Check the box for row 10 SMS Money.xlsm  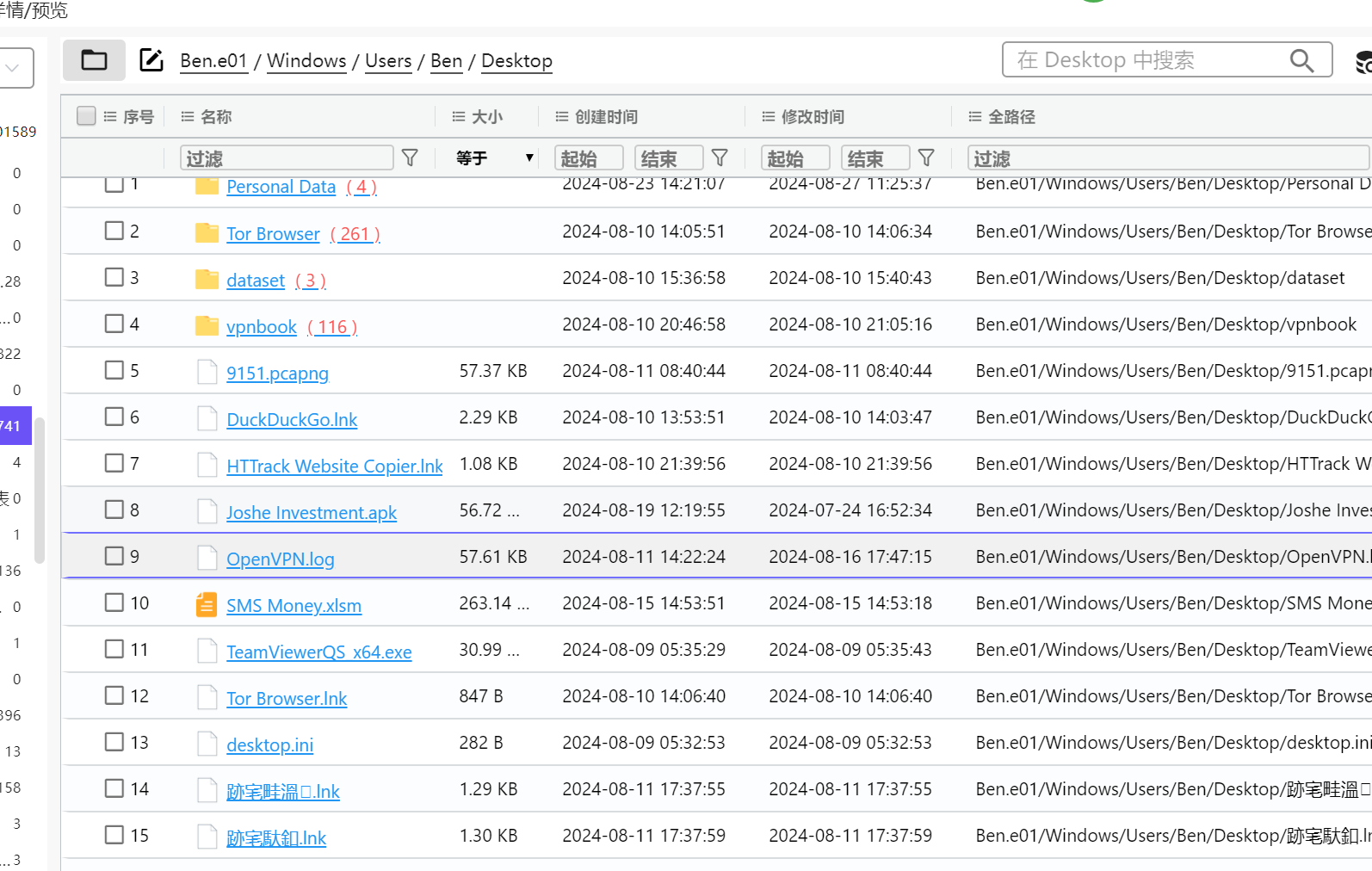pyautogui.click(x=114, y=602)
